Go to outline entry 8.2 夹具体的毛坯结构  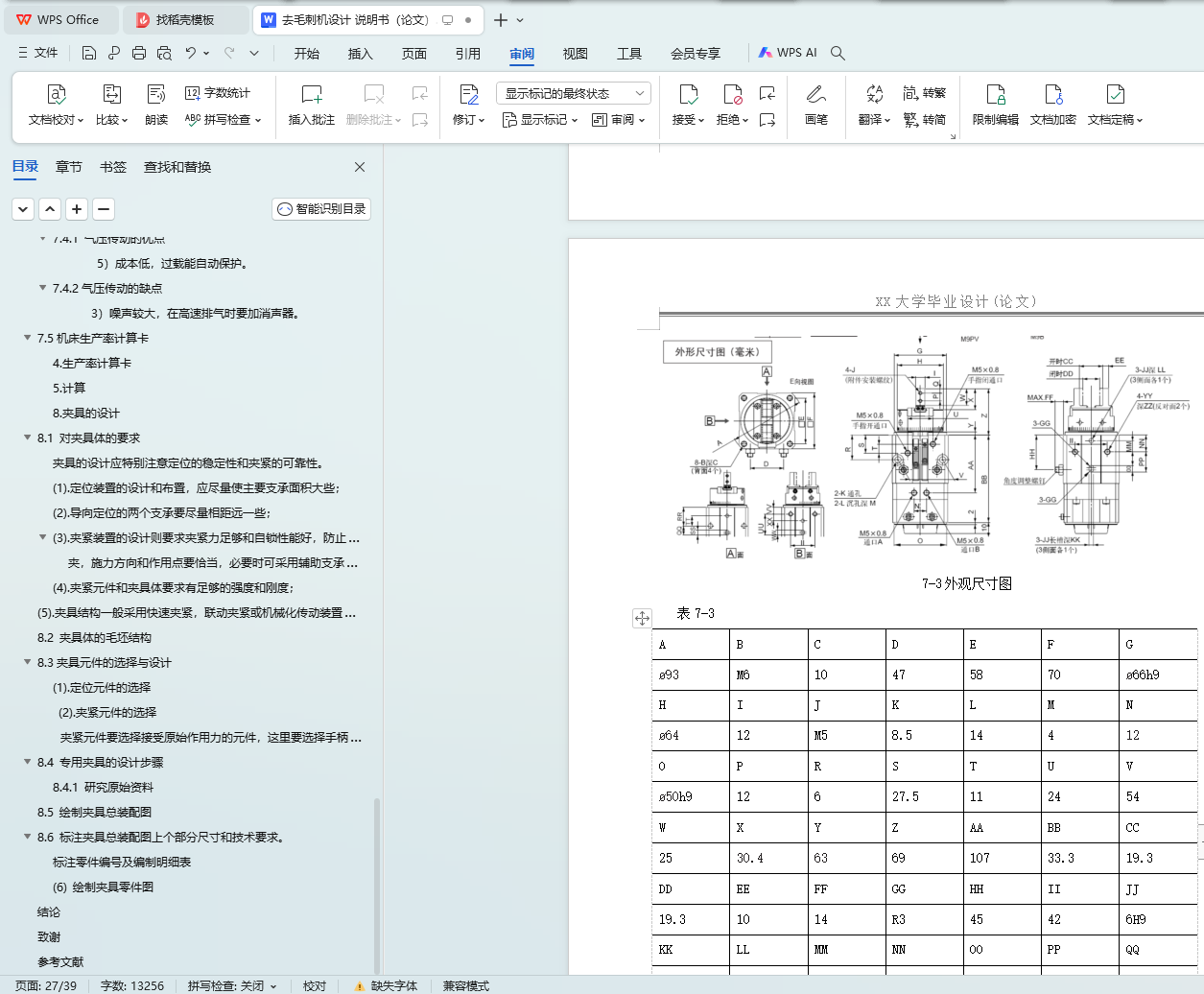(94, 637)
